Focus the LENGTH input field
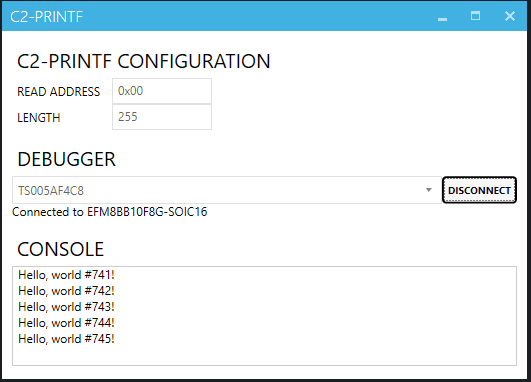This screenshot has height=382, width=531. 162,117
